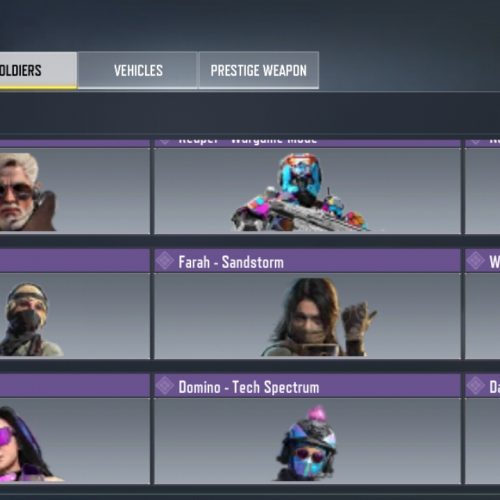The image size is (500, 500).
Task: Click the cut-off diamond icon on Reaper header
Action: [x=165, y=142]
